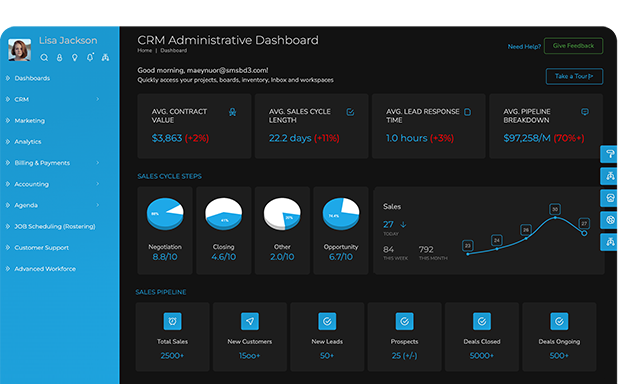
Task: Click the alarm clock icon above Total Sales
Action: (172, 321)
